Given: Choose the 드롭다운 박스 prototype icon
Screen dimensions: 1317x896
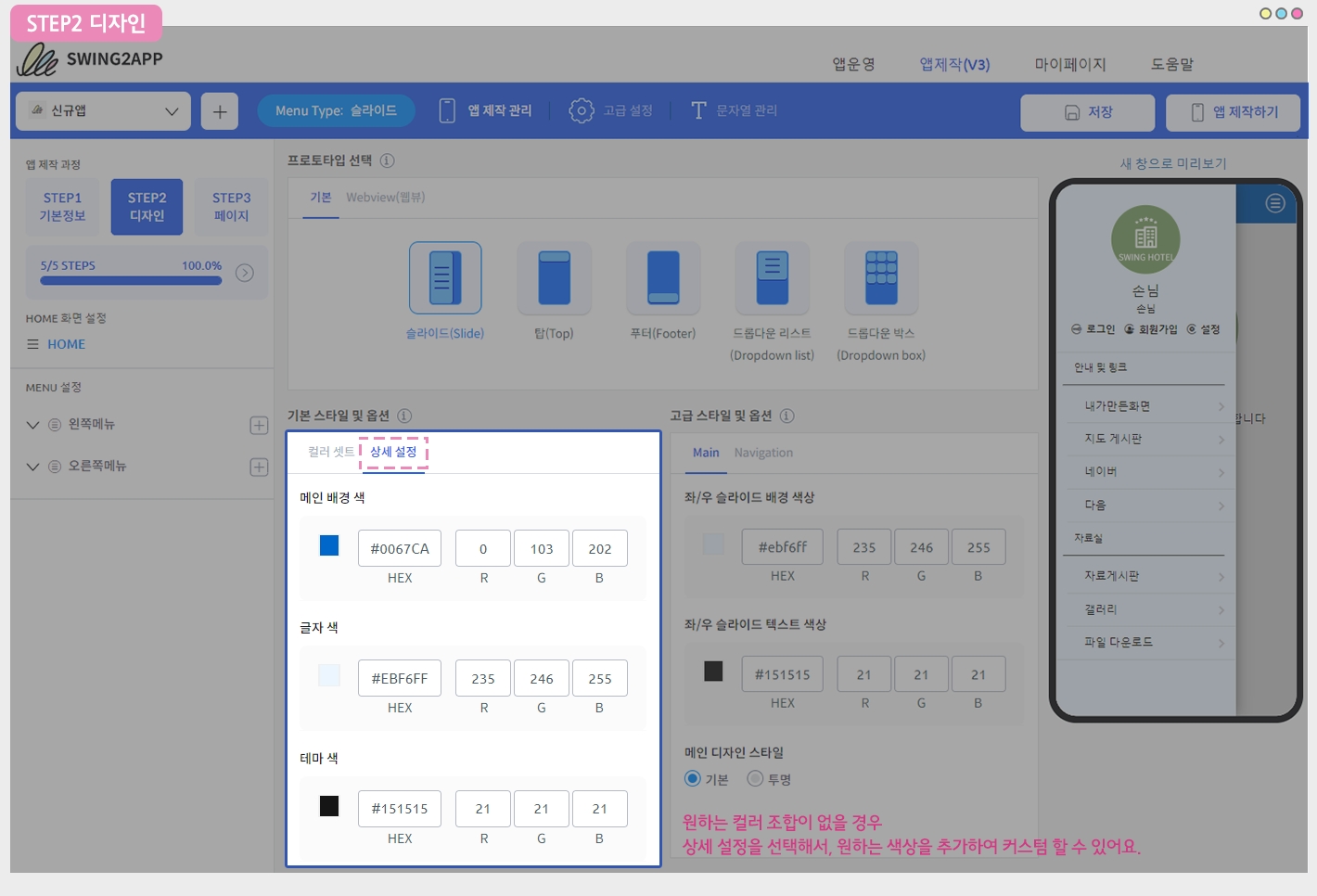Looking at the screenshot, I should pyautogui.click(x=881, y=277).
